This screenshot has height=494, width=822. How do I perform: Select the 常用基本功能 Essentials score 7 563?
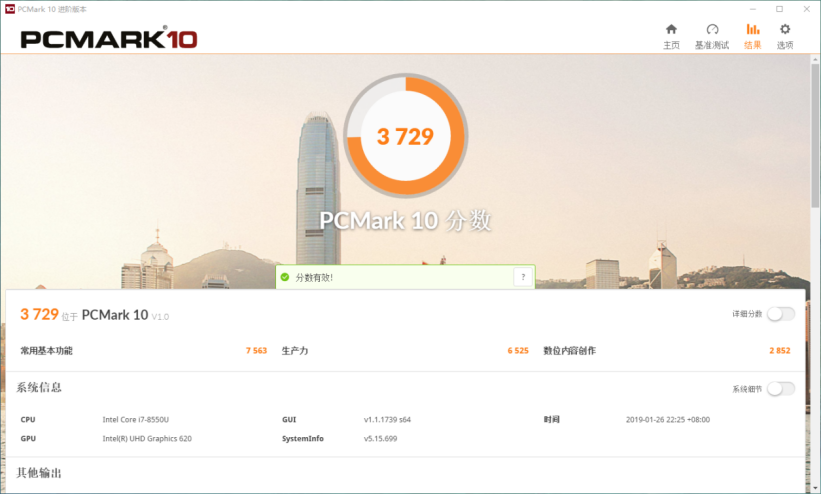click(256, 350)
